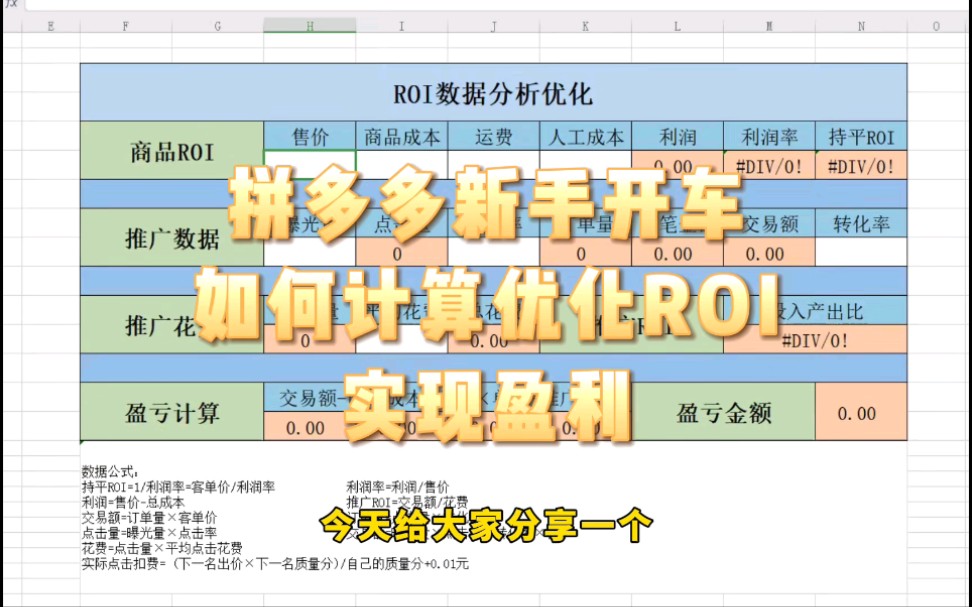Image resolution: width=972 pixels, height=607 pixels.
Task: Select column F header
Action: coord(126,26)
